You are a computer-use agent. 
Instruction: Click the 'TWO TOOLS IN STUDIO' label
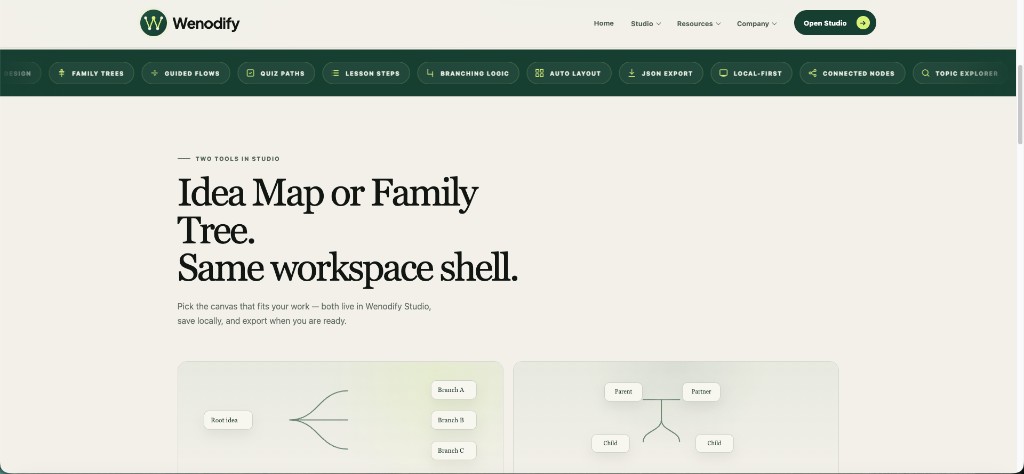tap(238, 159)
